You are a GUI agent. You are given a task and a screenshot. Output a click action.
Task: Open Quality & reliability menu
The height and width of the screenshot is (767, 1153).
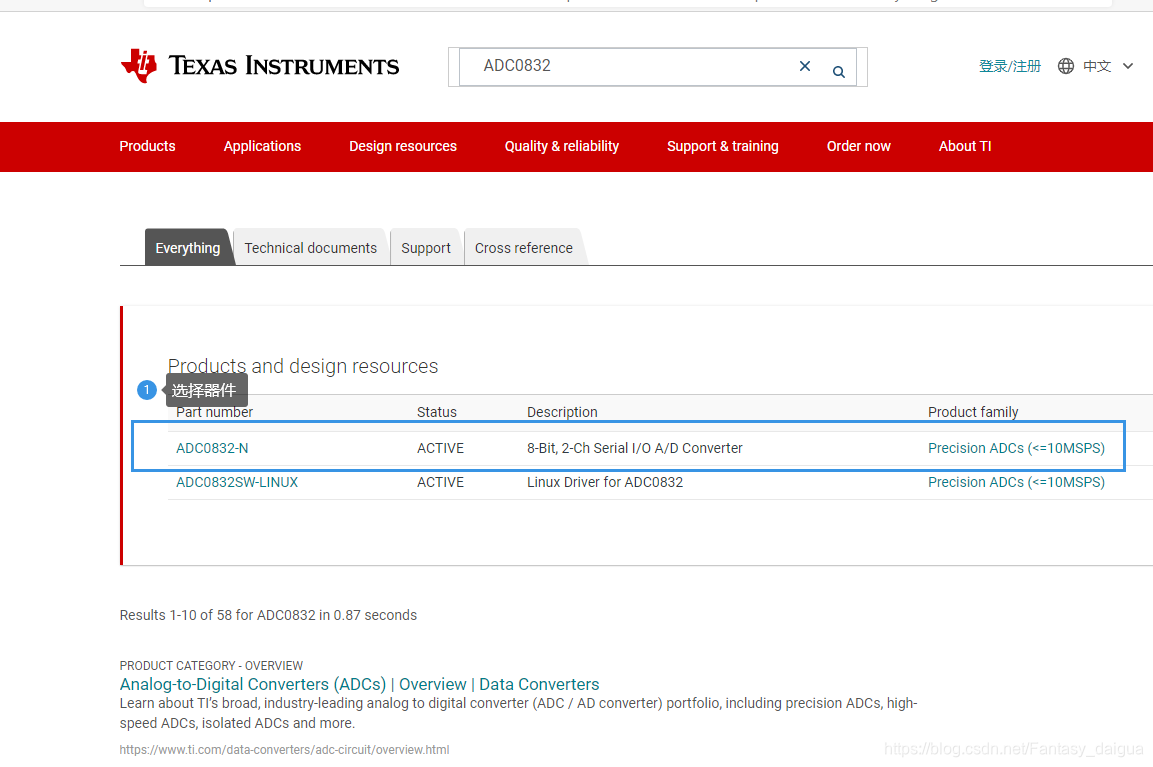pos(561,146)
